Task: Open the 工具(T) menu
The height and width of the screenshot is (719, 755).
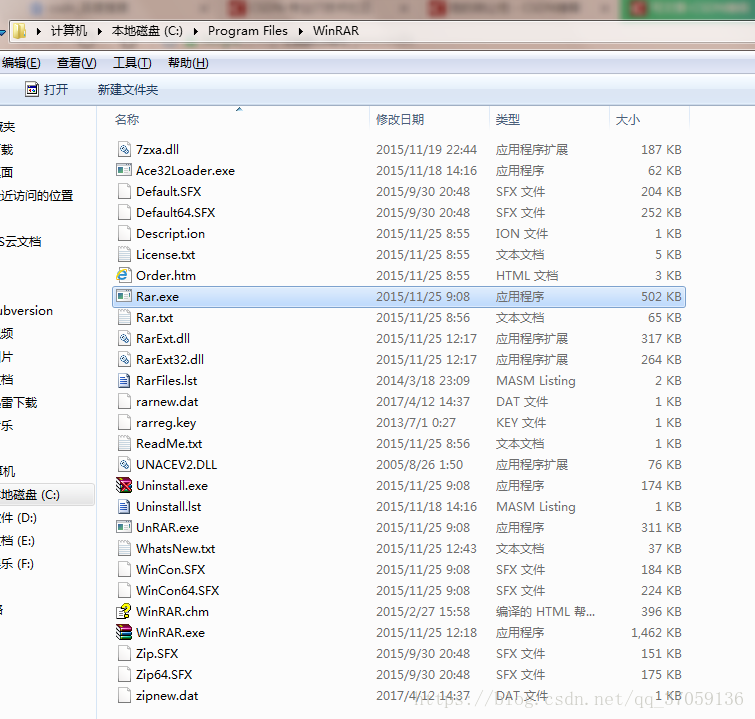Action: tap(132, 63)
